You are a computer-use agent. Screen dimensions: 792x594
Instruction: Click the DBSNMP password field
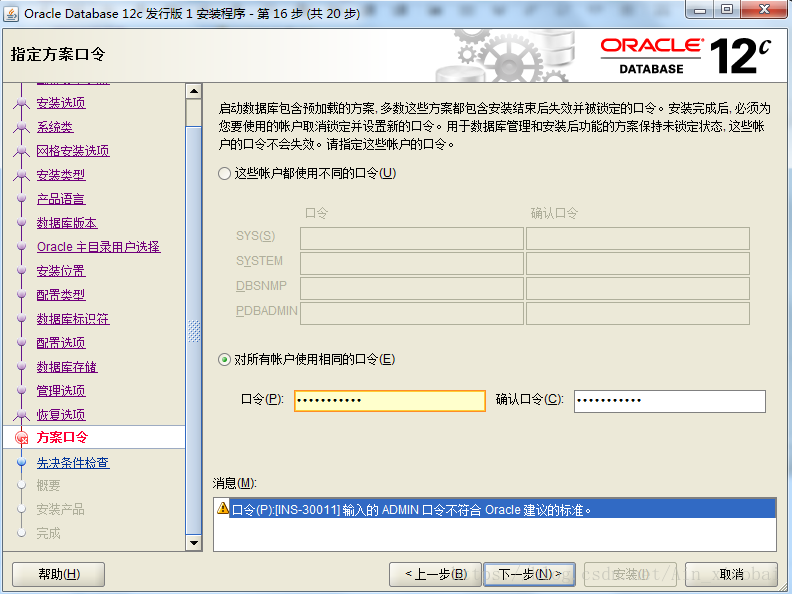[x=412, y=288]
